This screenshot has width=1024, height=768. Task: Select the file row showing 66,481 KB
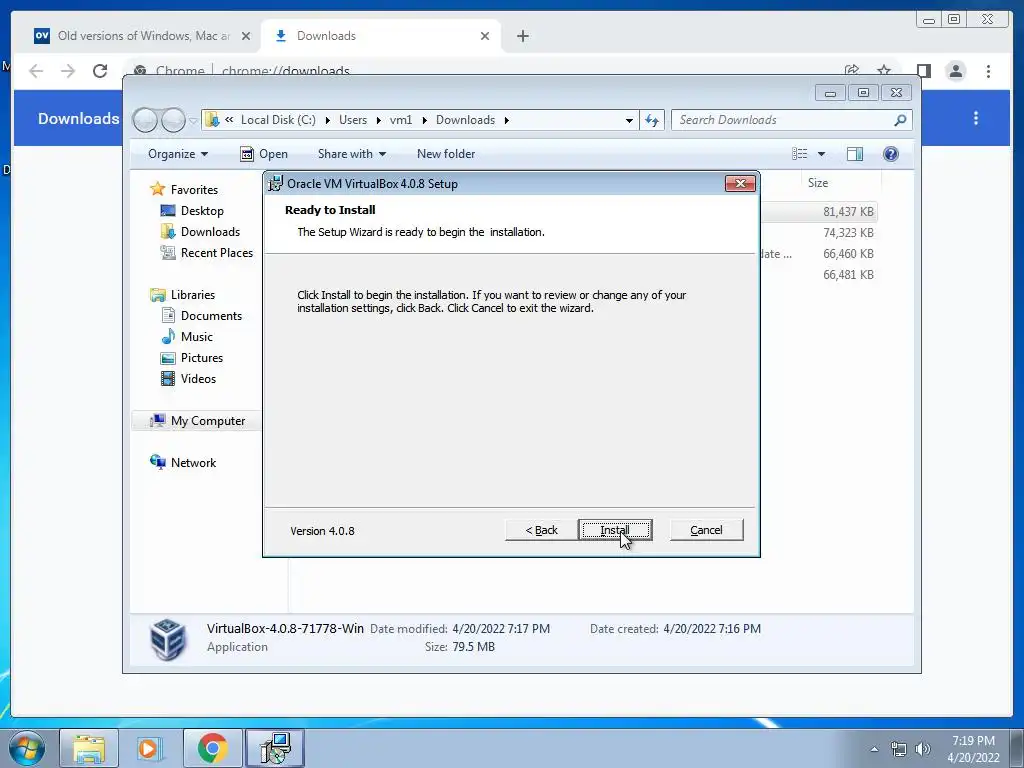tap(818, 274)
